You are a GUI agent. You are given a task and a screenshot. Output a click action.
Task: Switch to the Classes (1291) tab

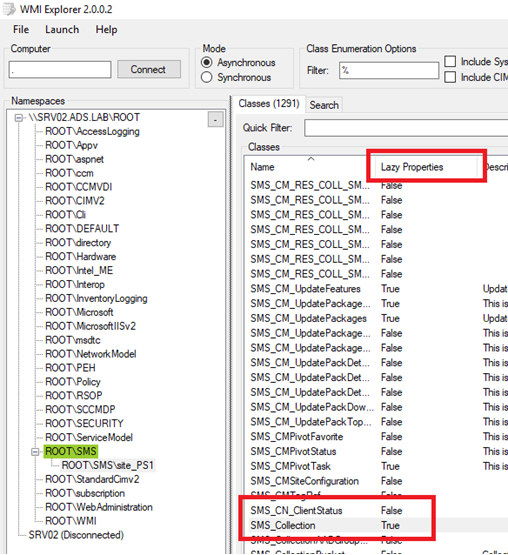click(x=269, y=104)
